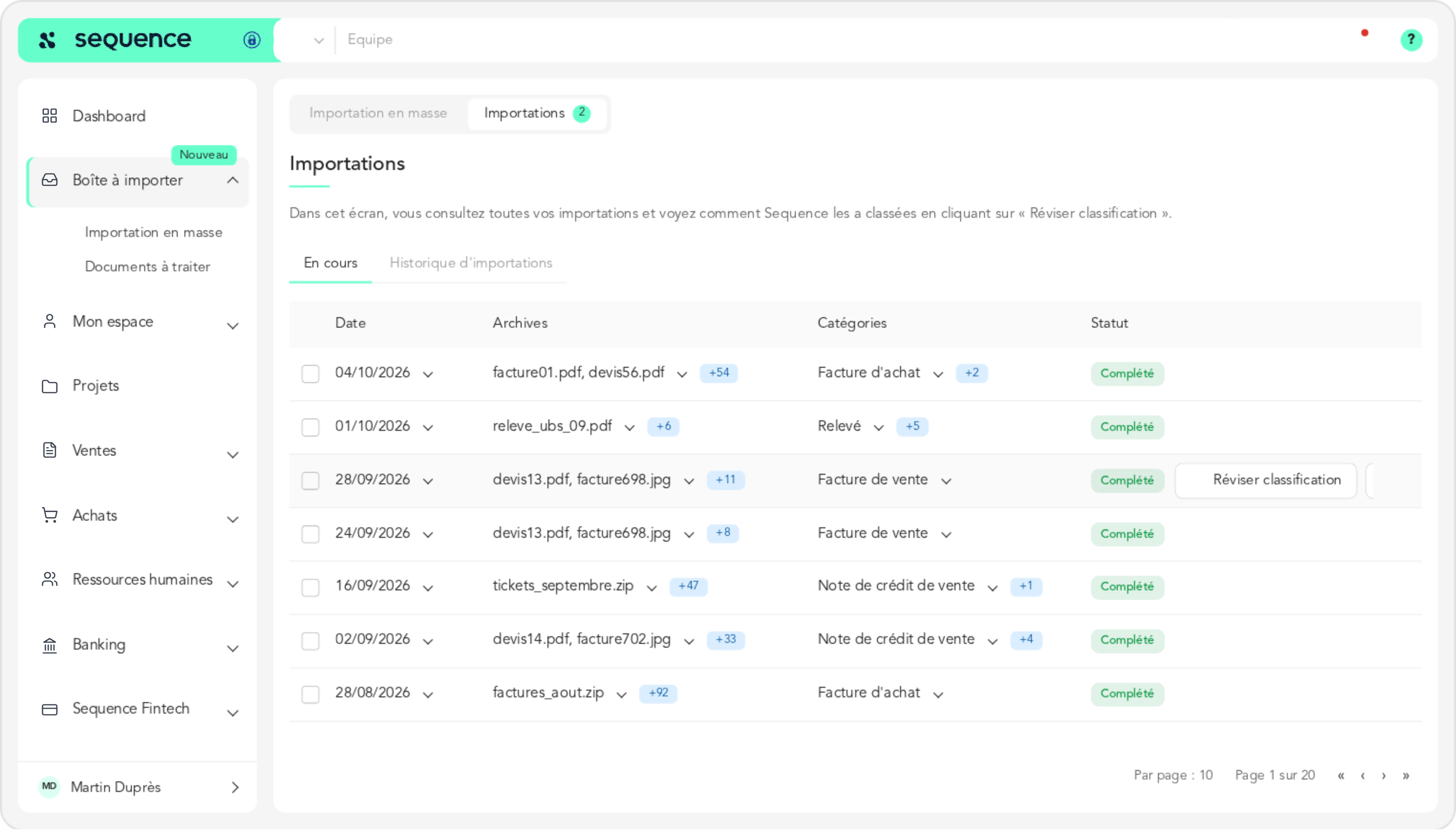
Task: Collapse the Boîte à importer menu
Action: (x=232, y=180)
